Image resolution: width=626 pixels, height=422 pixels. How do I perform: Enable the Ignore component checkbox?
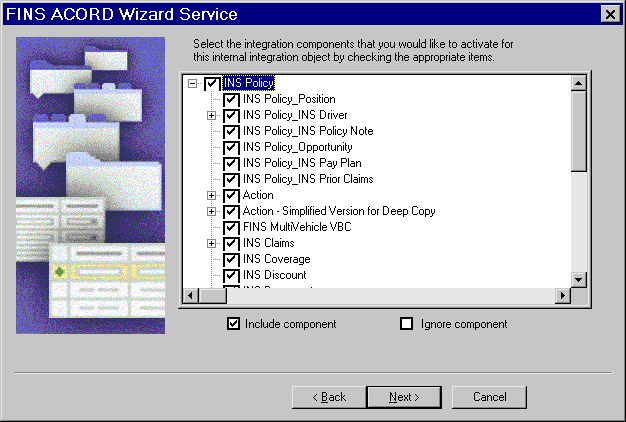tap(406, 323)
